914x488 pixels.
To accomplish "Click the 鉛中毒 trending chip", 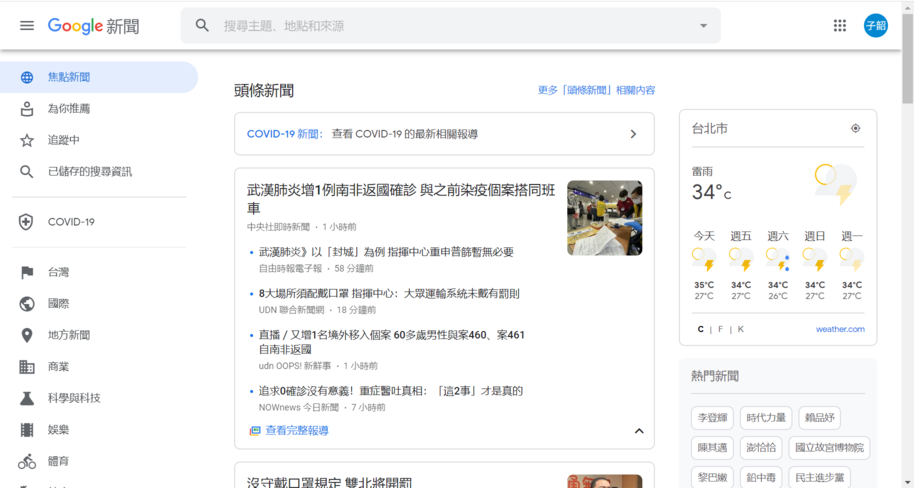I will click(x=761, y=478).
